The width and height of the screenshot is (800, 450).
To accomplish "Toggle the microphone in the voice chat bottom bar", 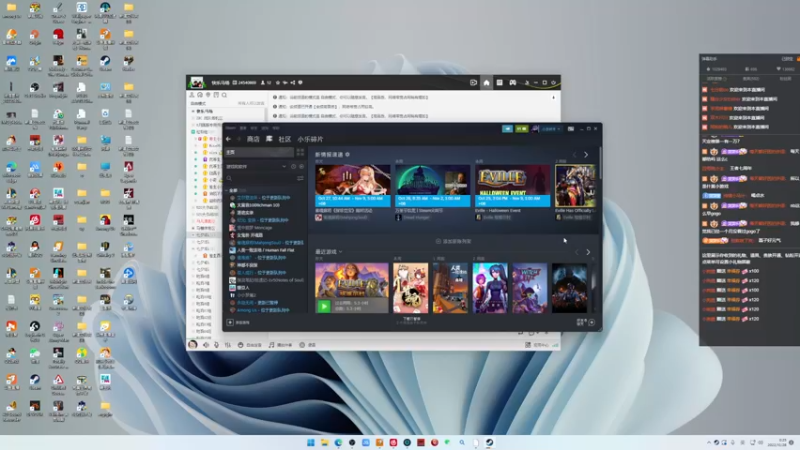I will tap(216, 345).
